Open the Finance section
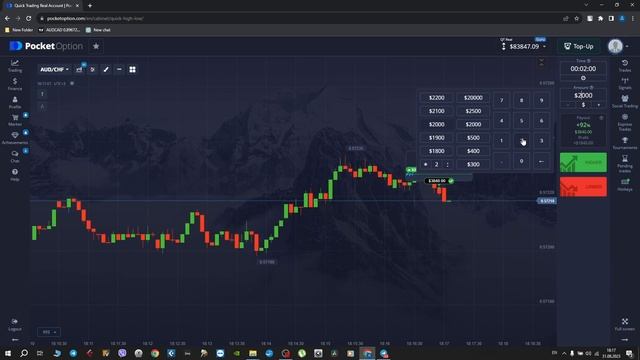The width and height of the screenshot is (640, 360). point(15,84)
